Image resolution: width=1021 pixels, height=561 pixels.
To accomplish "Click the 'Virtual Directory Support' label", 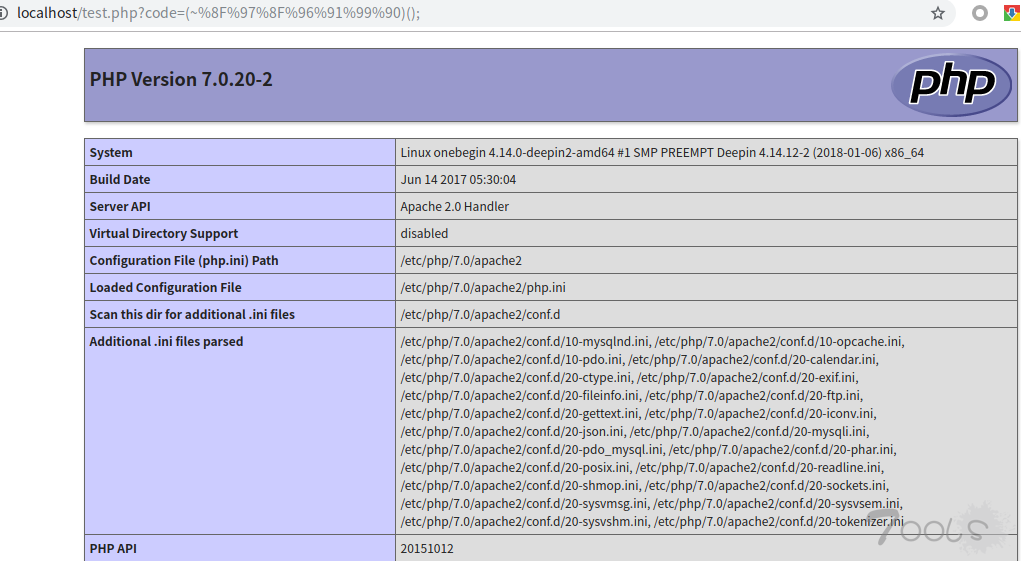I will (x=163, y=234).
